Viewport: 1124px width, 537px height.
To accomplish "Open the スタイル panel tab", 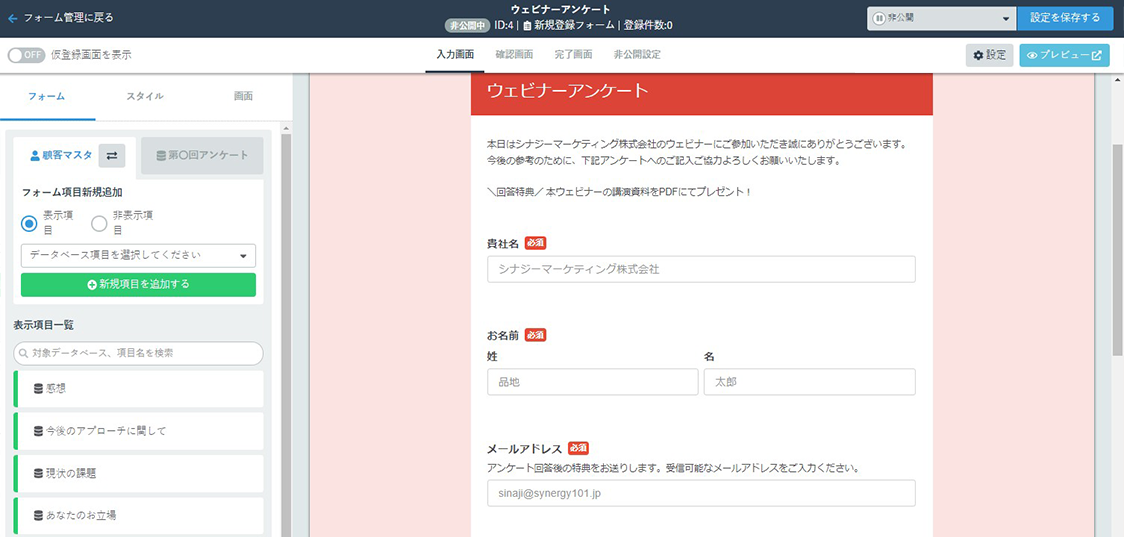I will [x=145, y=97].
